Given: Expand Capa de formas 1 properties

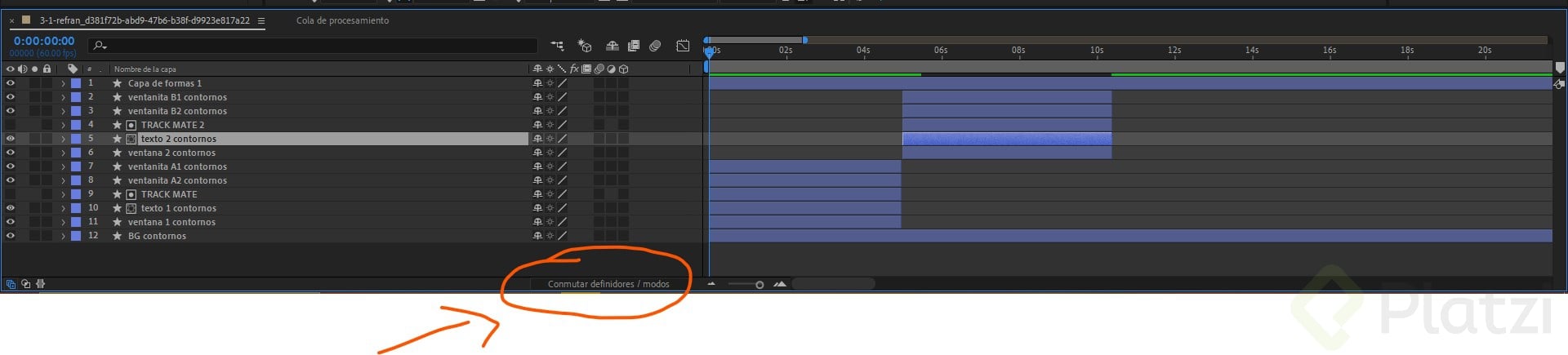Looking at the screenshot, I should click(x=63, y=83).
